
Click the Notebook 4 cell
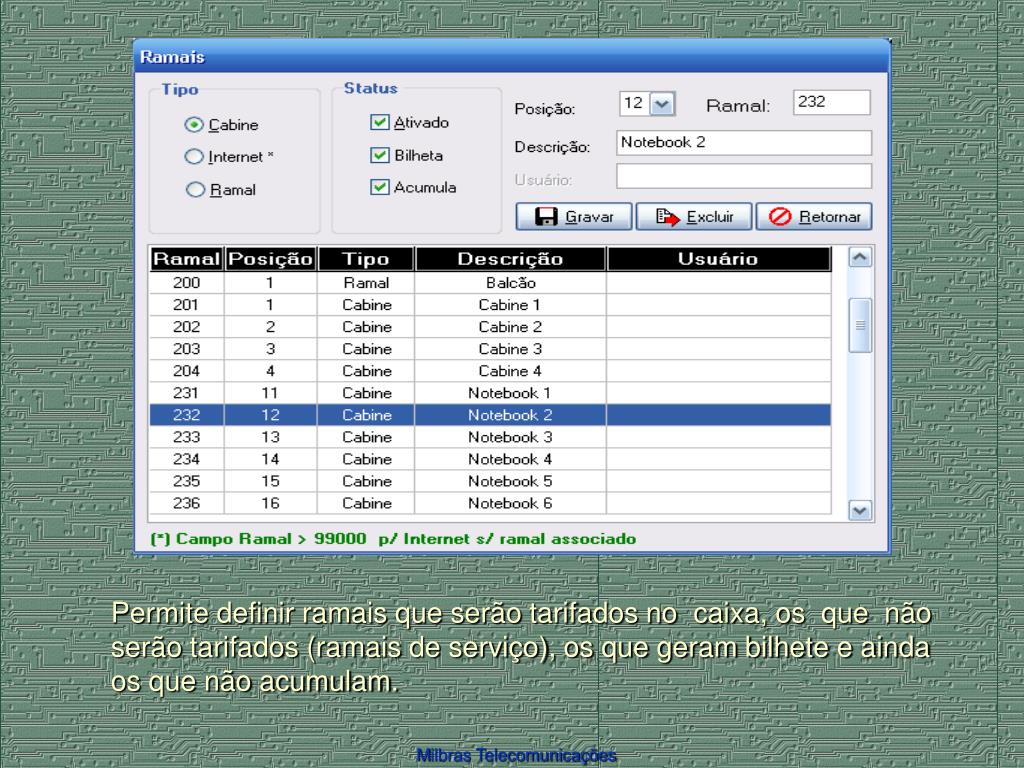(x=510, y=459)
